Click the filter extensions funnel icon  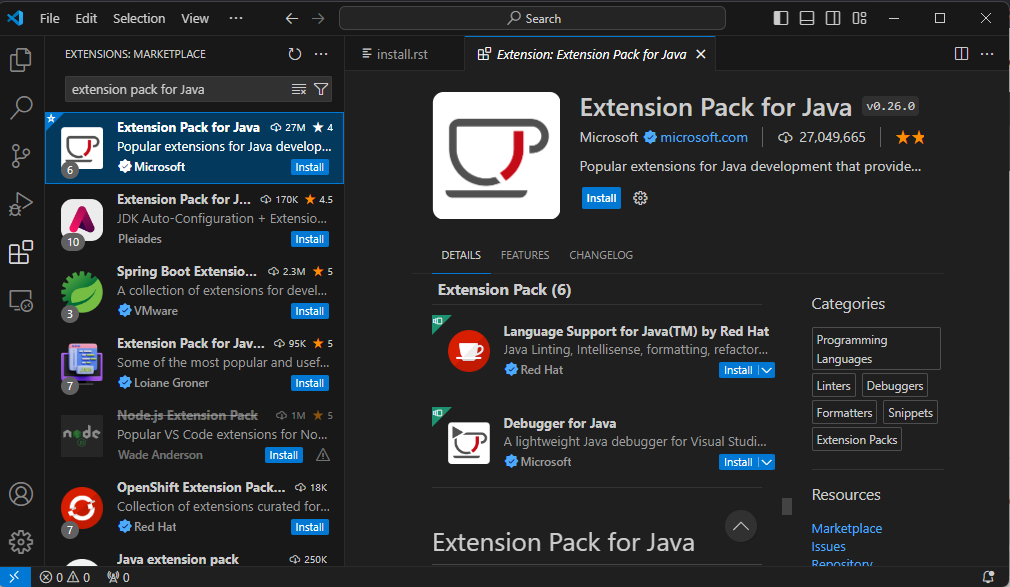(x=321, y=89)
